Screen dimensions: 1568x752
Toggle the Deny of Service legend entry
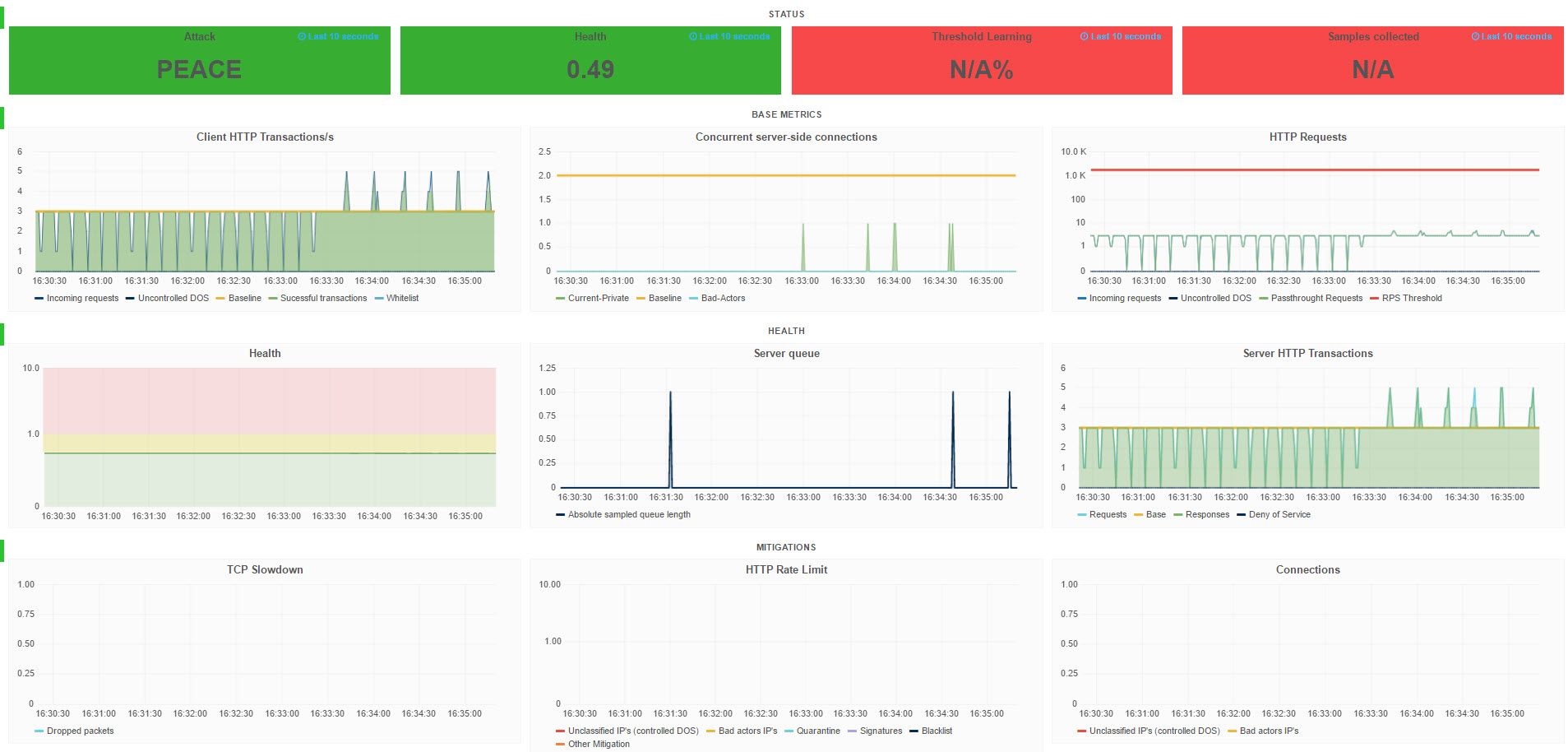(x=1279, y=515)
